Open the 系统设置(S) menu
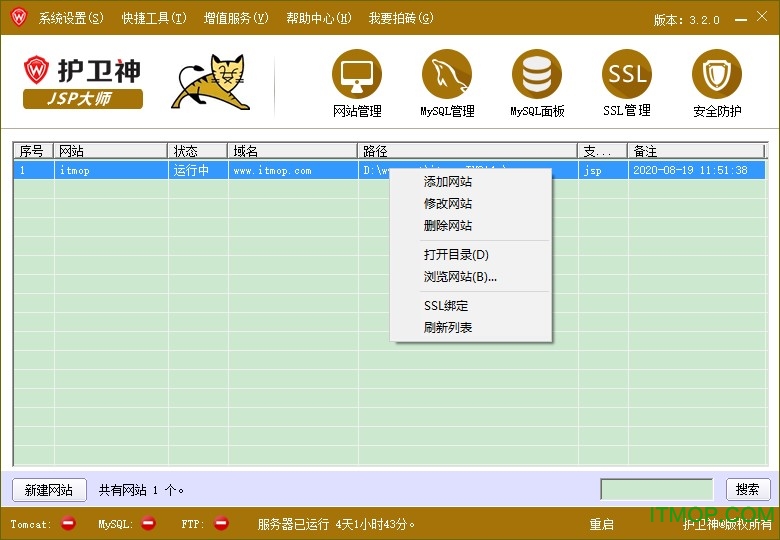 pos(71,18)
